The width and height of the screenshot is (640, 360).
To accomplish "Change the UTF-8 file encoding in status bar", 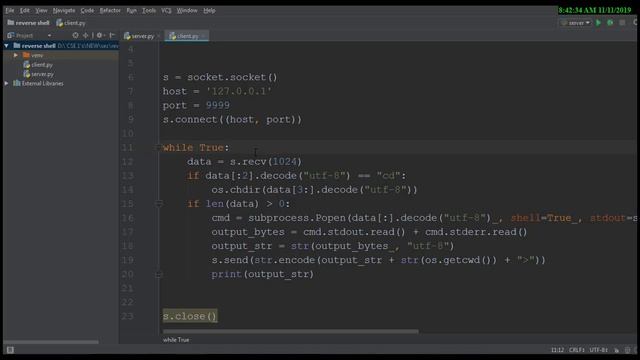I will click(x=599, y=350).
